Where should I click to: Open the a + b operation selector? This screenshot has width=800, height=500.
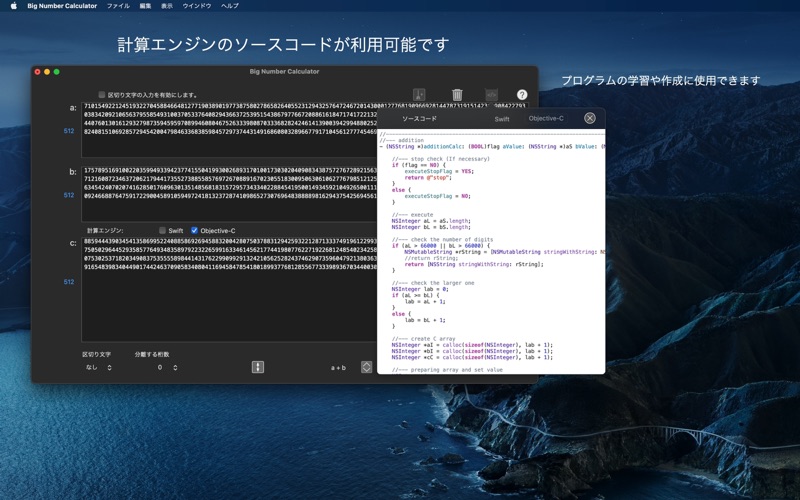coord(366,367)
